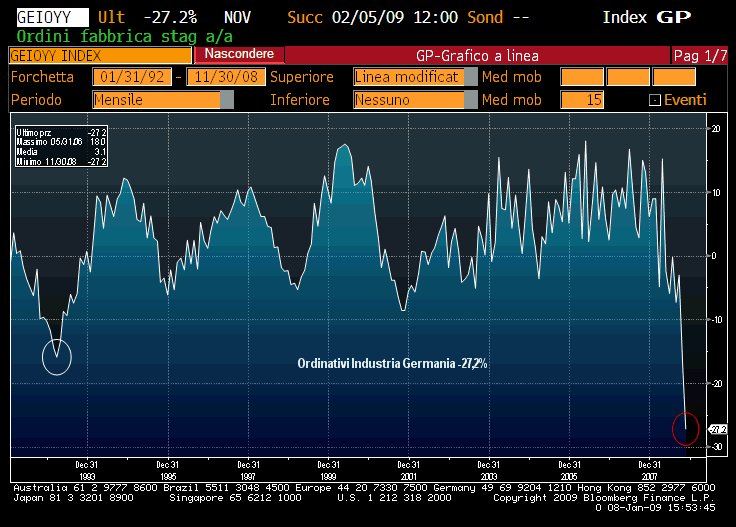
Task: Click the first upper Med mob field
Action: [582, 76]
